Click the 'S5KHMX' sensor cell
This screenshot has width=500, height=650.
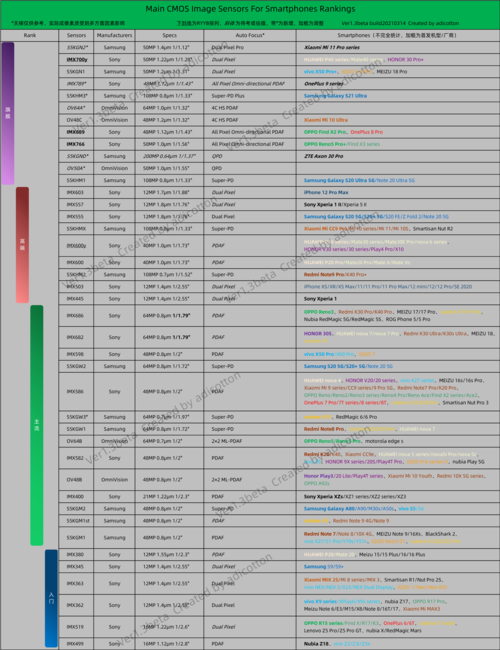point(76,228)
